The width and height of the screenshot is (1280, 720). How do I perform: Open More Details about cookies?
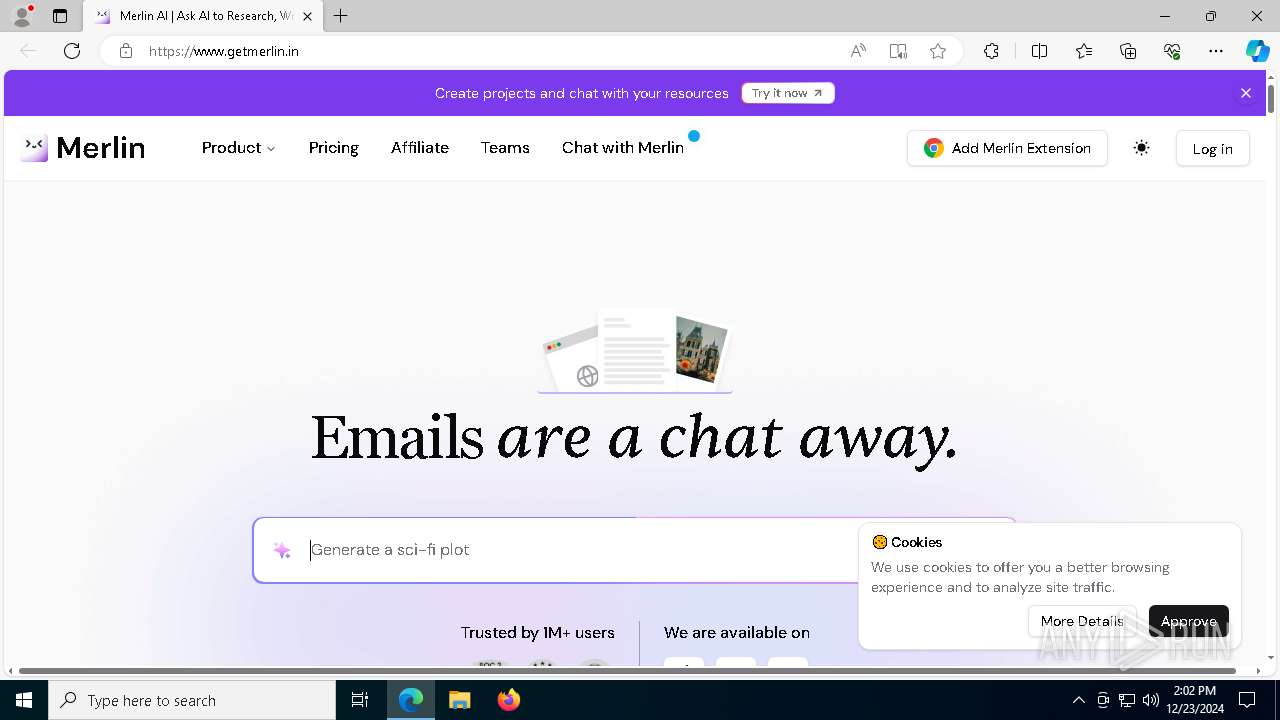pyautogui.click(x=1081, y=621)
